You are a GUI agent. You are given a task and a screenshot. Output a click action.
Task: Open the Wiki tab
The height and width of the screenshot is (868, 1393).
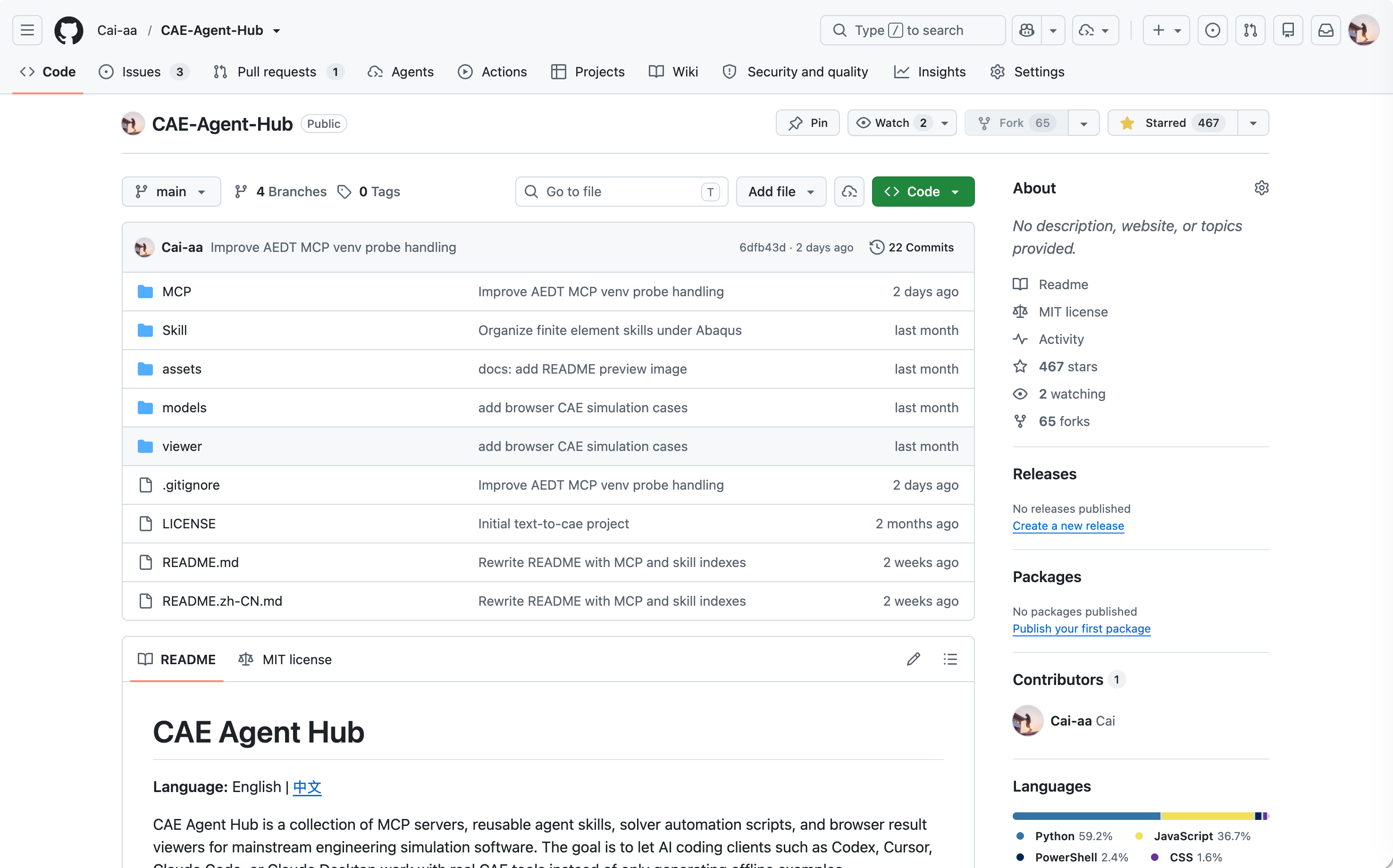(x=673, y=72)
